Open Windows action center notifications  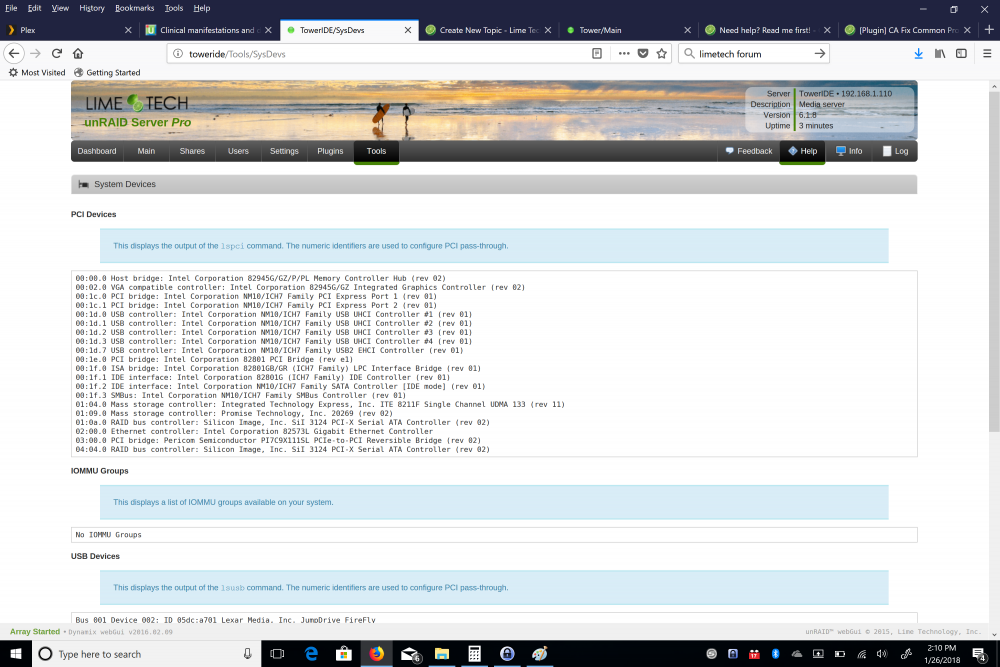pyautogui.click(x=980, y=654)
